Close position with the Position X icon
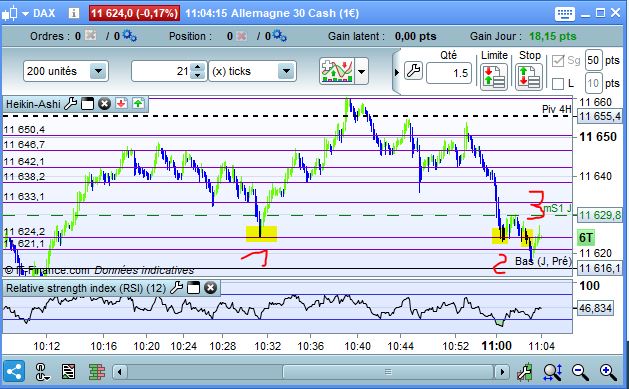Screen dimensions: 629x389 point(241,36)
